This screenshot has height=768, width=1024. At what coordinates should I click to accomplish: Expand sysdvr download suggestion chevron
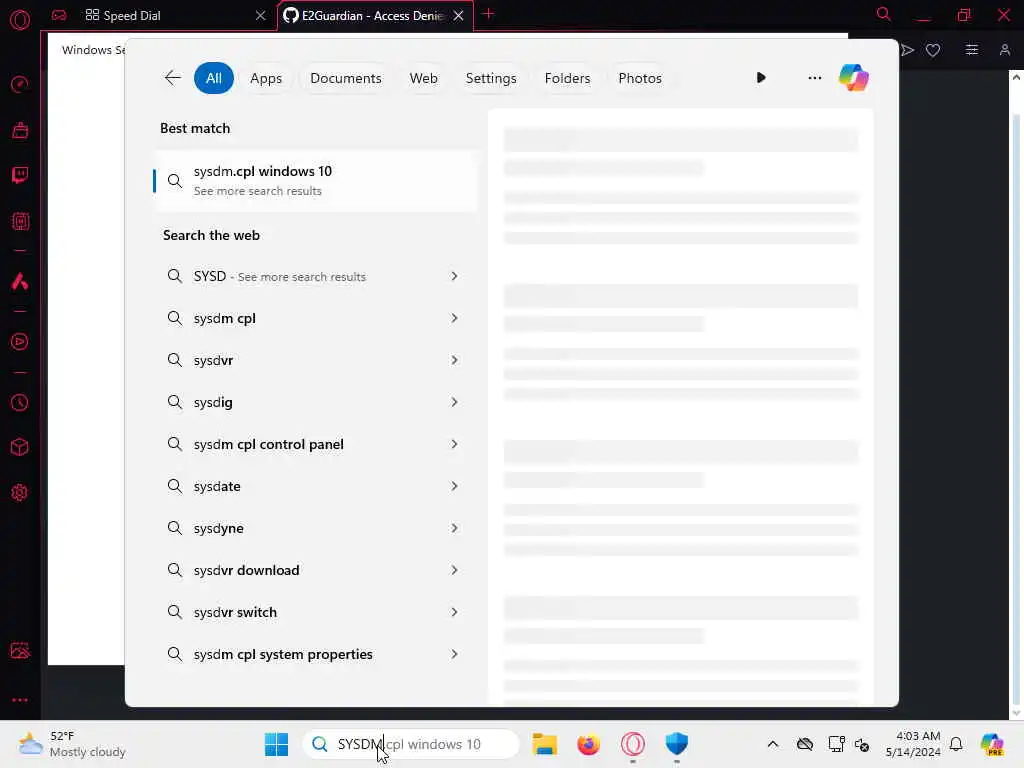(x=454, y=570)
